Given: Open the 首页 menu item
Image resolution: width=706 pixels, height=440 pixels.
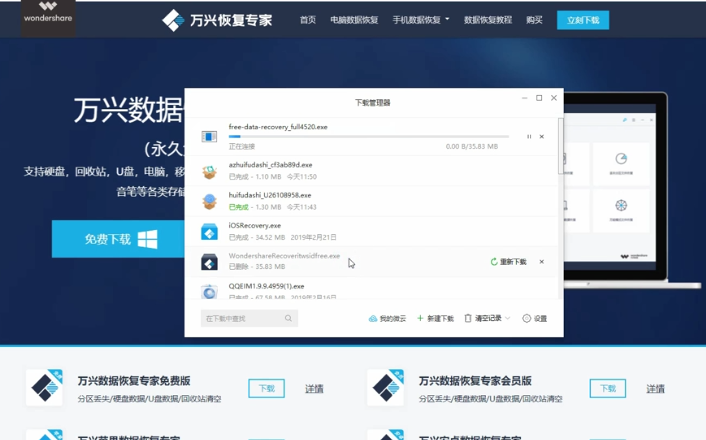Looking at the screenshot, I should [308, 20].
